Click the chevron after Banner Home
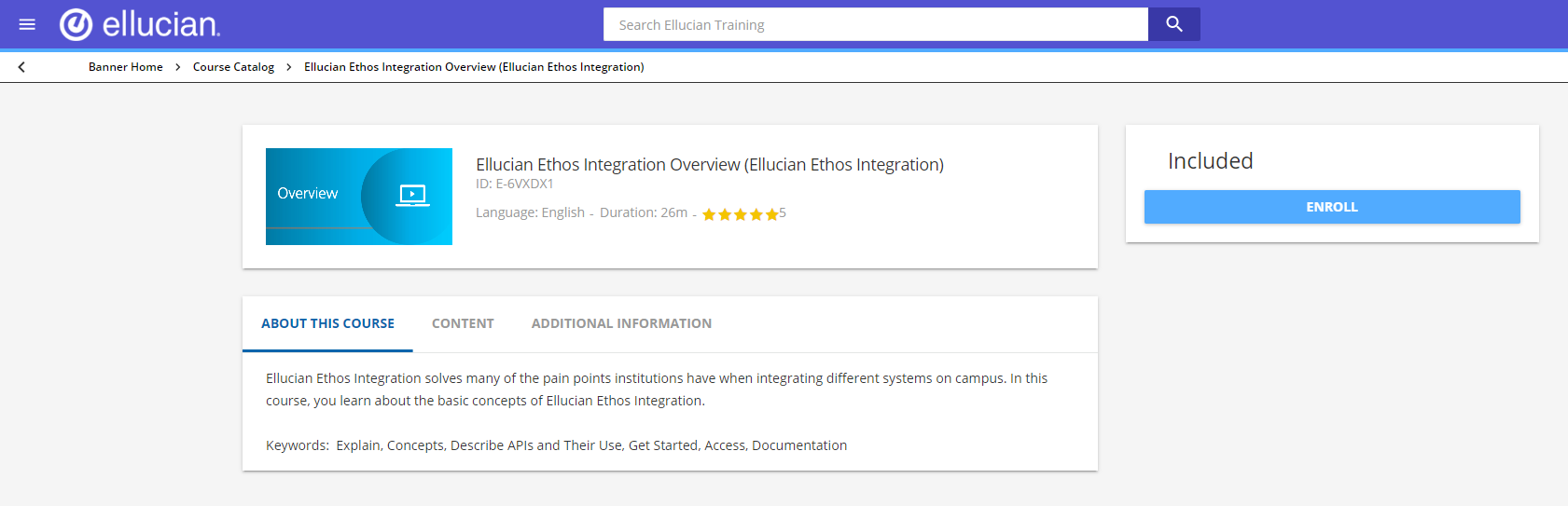Viewport: 1568px width, 506px height. pos(178,67)
